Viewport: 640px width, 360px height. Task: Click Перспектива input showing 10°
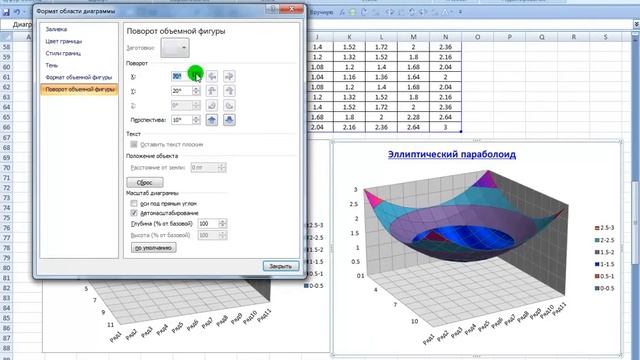(x=182, y=120)
